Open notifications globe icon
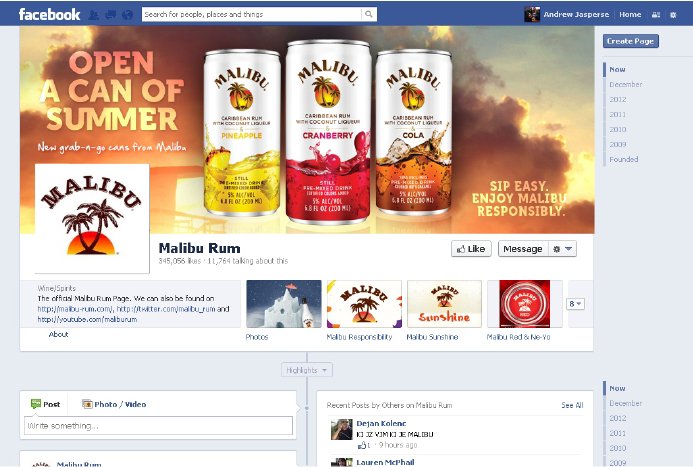Viewport: 693px width, 467px height. tap(127, 15)
